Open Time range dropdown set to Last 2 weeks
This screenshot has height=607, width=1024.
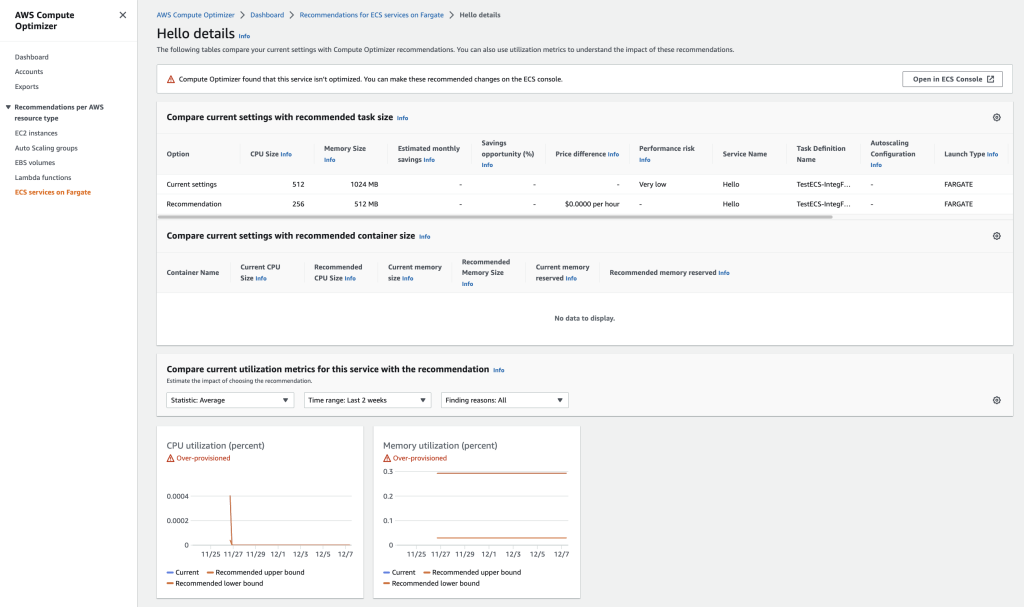tap(369, 399)
